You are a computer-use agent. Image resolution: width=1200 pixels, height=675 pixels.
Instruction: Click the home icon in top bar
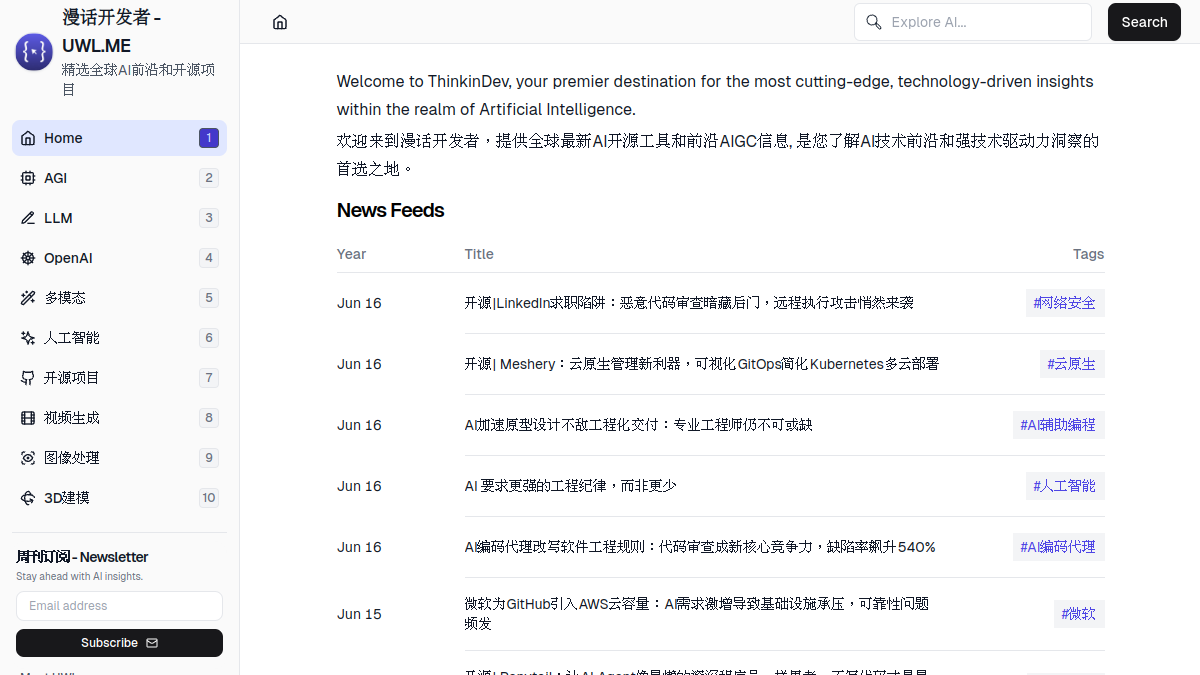pyautogui.click(x=280, y=22)
